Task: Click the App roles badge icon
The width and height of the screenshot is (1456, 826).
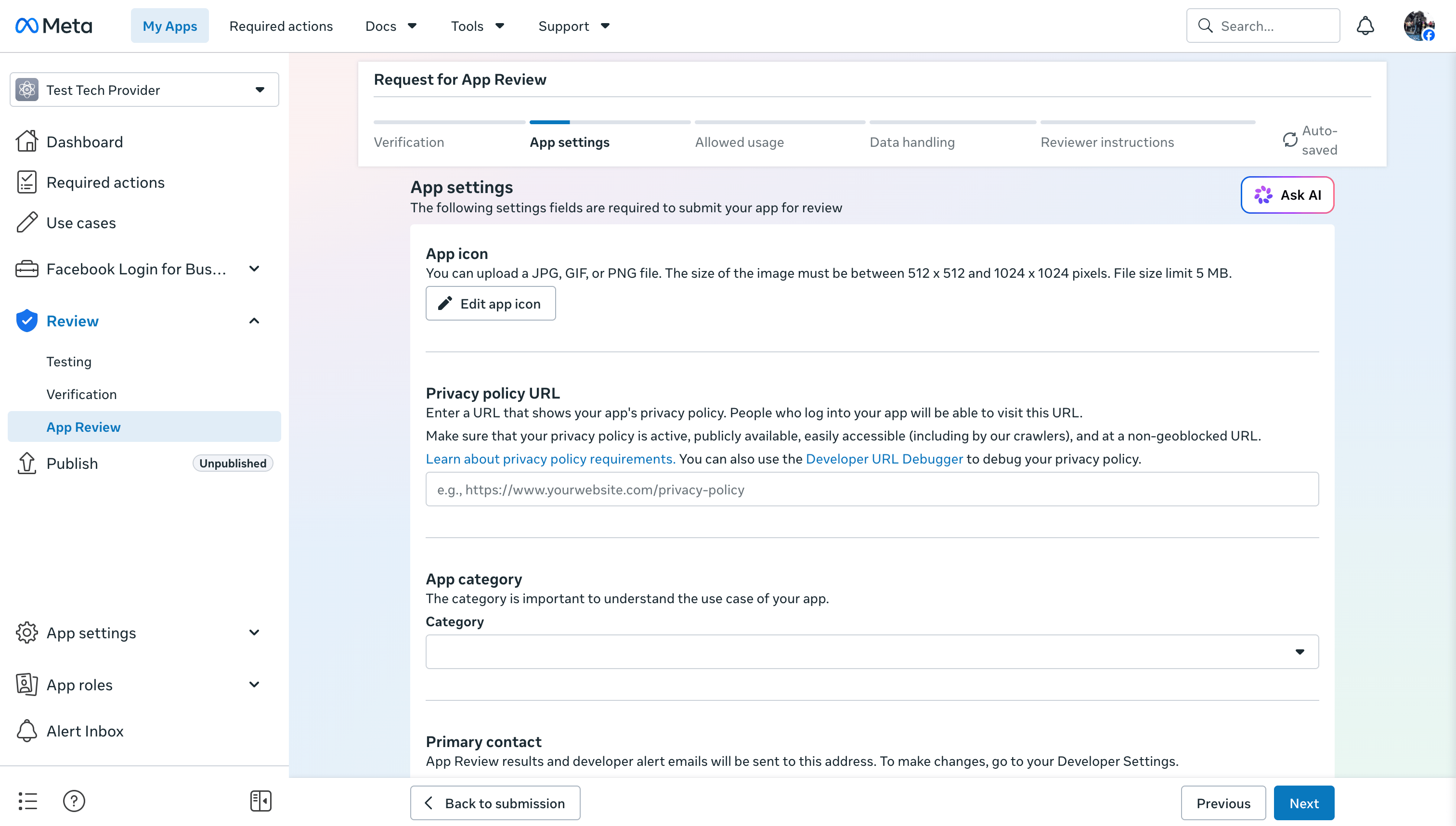Action: (x=26, y=684)
